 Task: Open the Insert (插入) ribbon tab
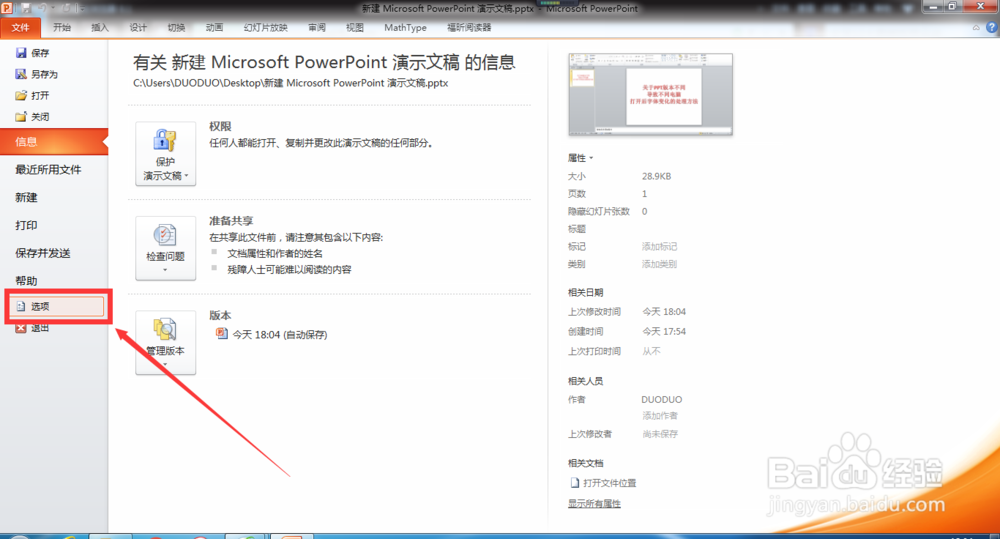(x=100, y=27)
